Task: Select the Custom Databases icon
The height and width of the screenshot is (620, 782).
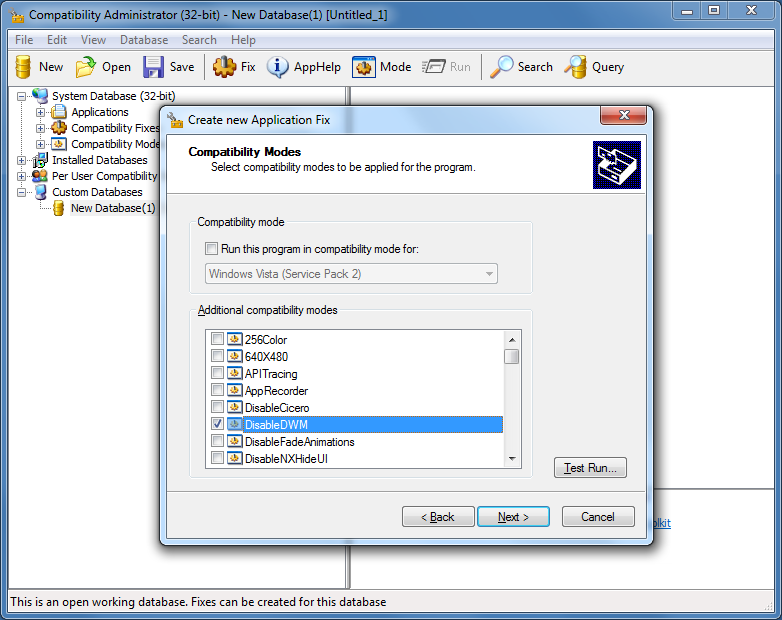Action: pos(40,192)
